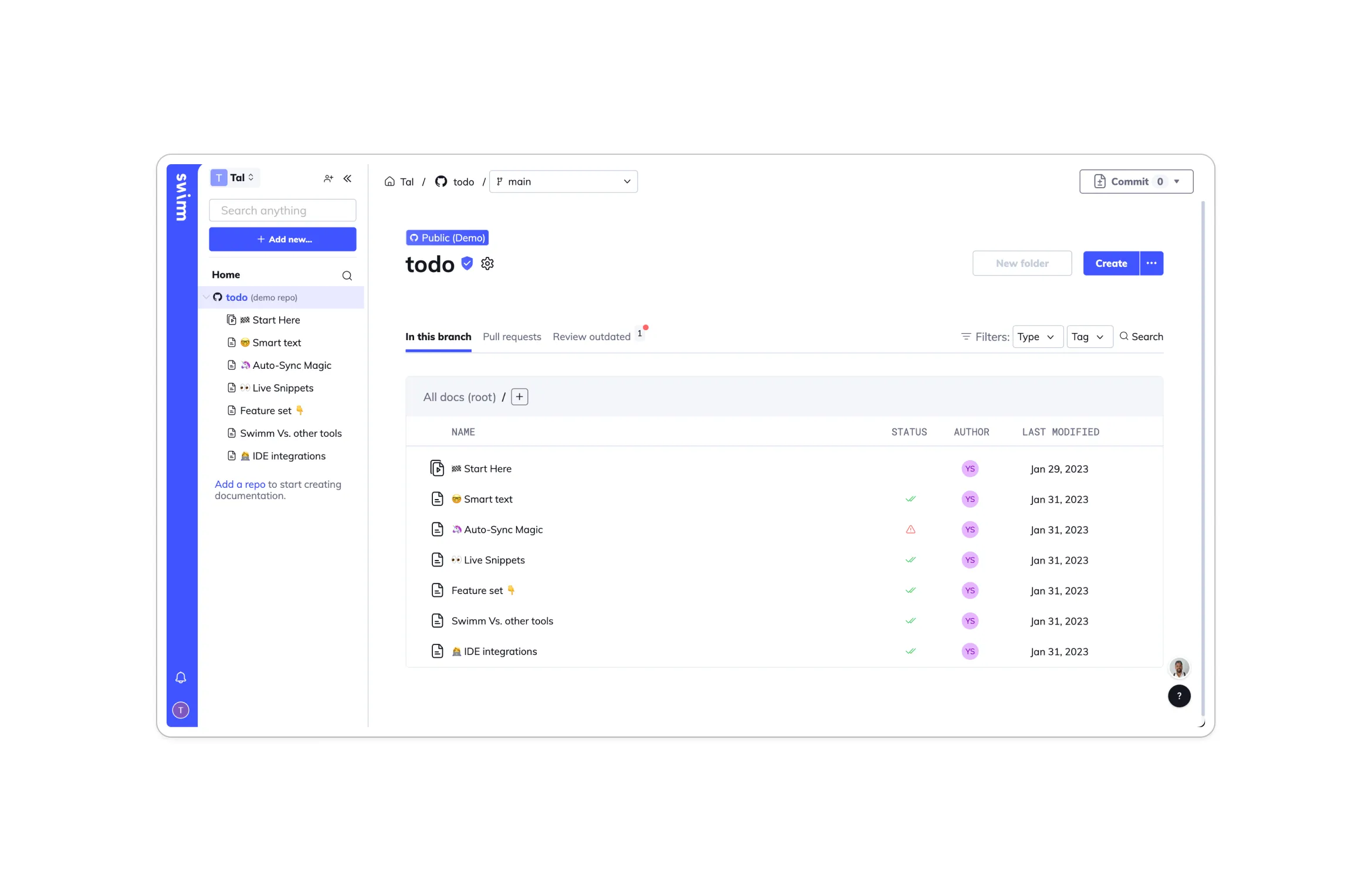The height and width of the screenshot is (896, 1372).
Task: Switch to Pull requests tab
Action: click(511, 337)
